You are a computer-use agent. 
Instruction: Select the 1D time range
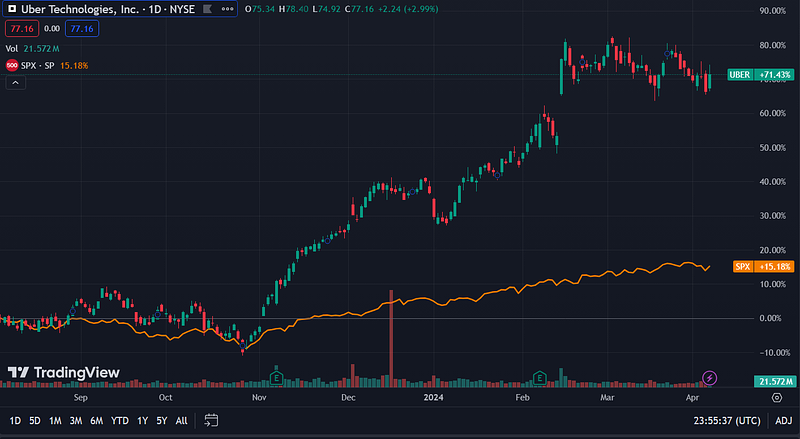[15, 421]
